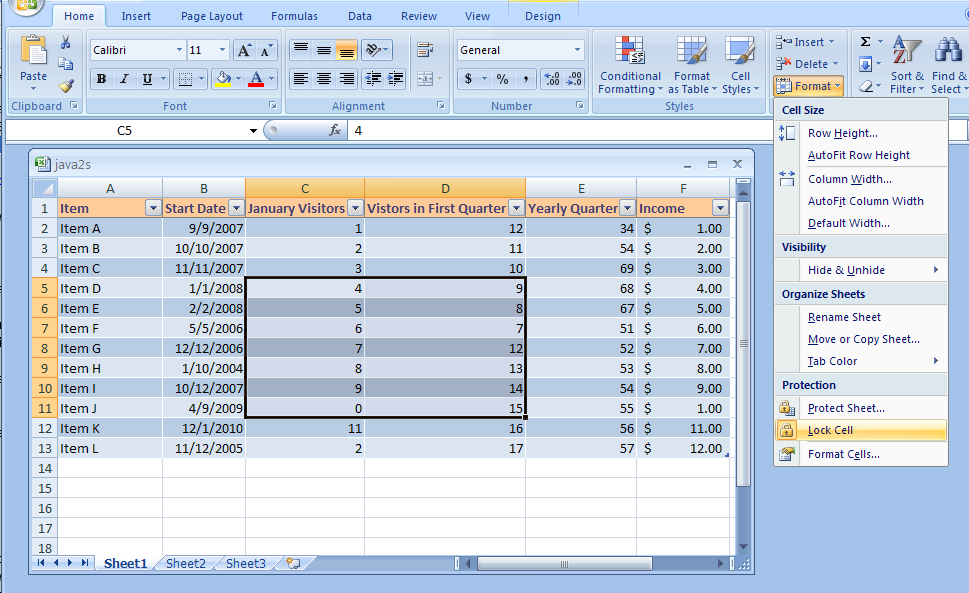Toggle Lock Cell in Protection section
969x593 pixels.
[830, 430]
